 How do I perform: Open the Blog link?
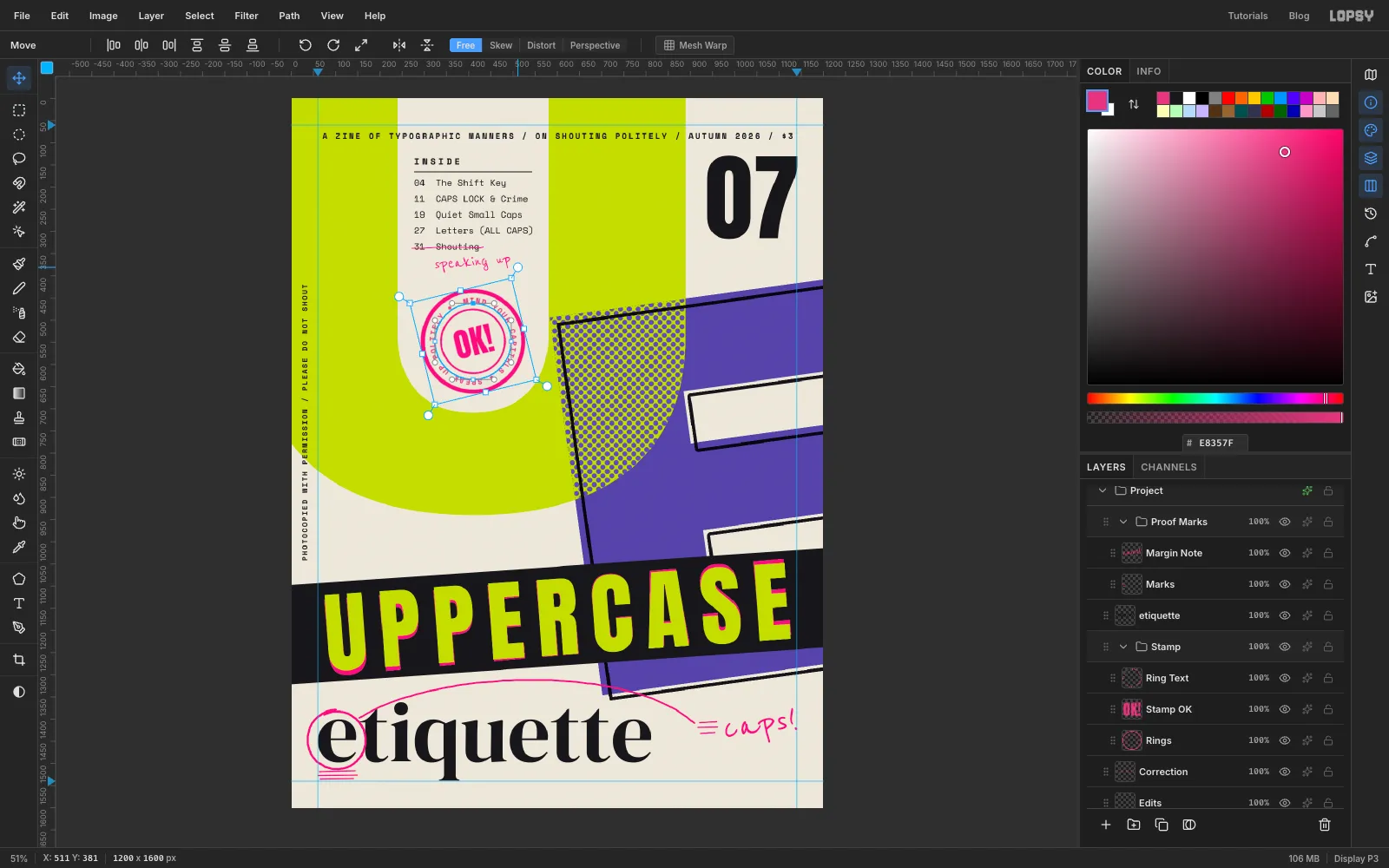pos(1299,16)
